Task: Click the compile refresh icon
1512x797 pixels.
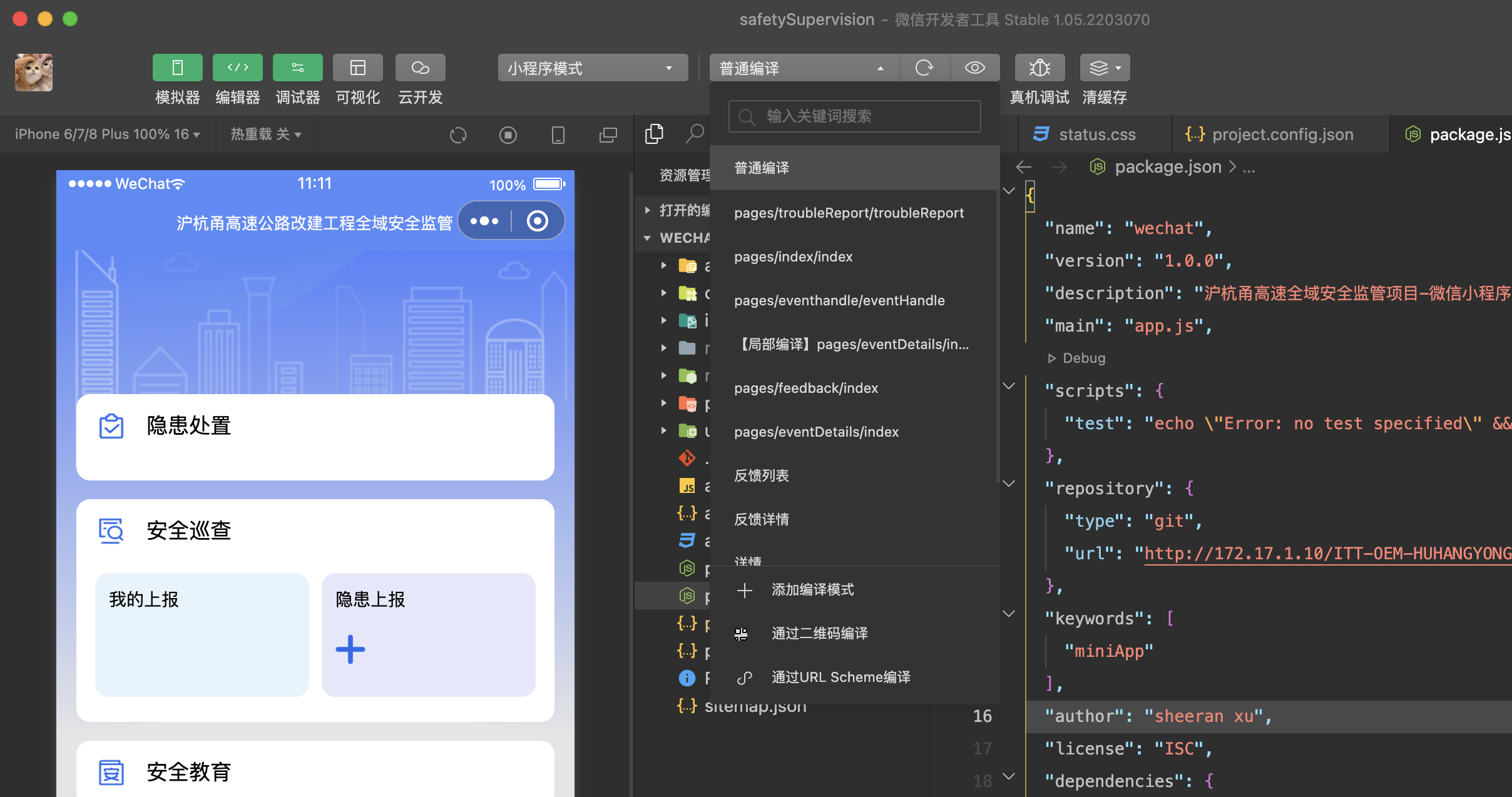Action: [924, 68]
